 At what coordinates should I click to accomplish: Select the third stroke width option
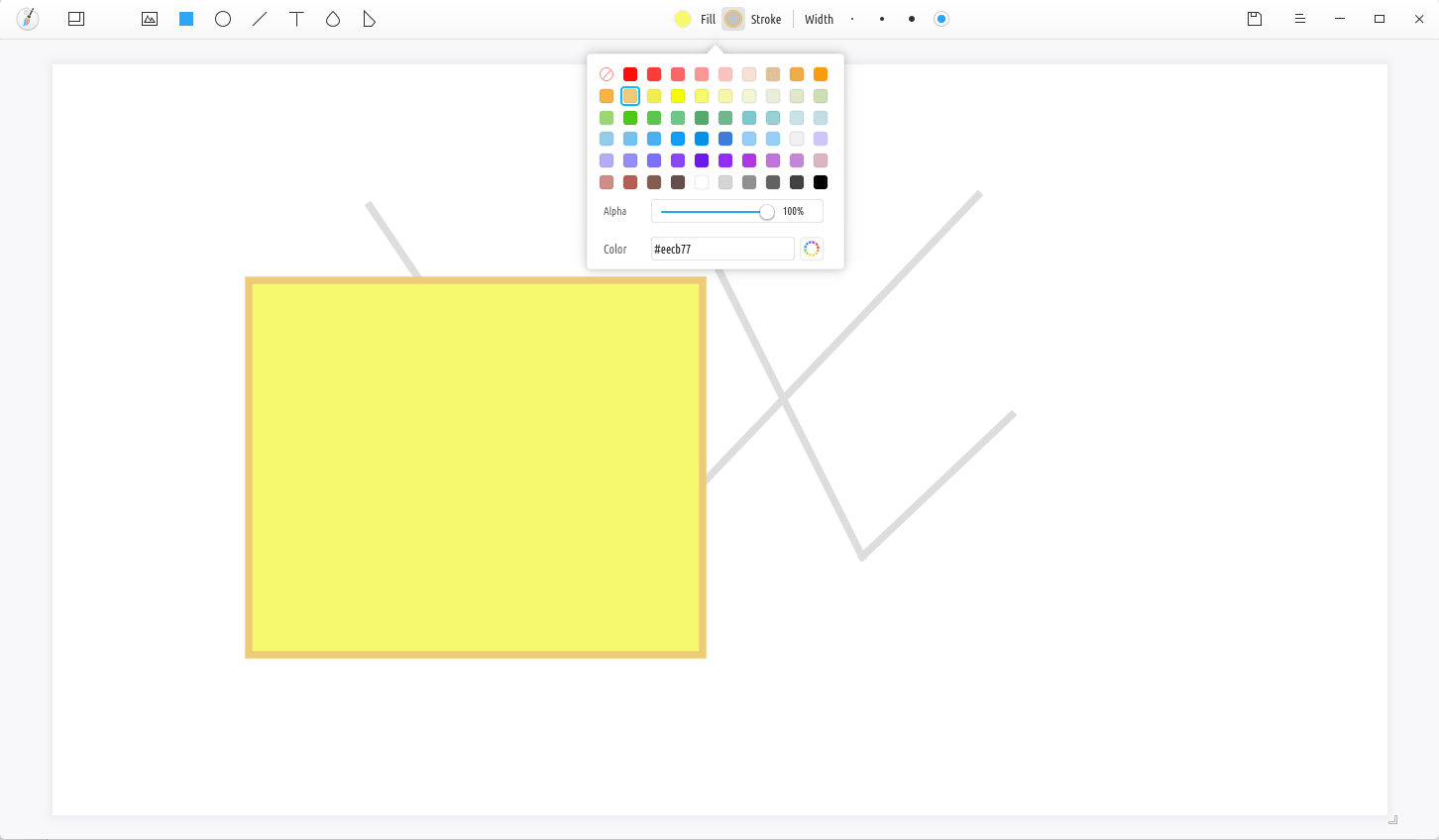pyautogui.click(x=912, y=19)
